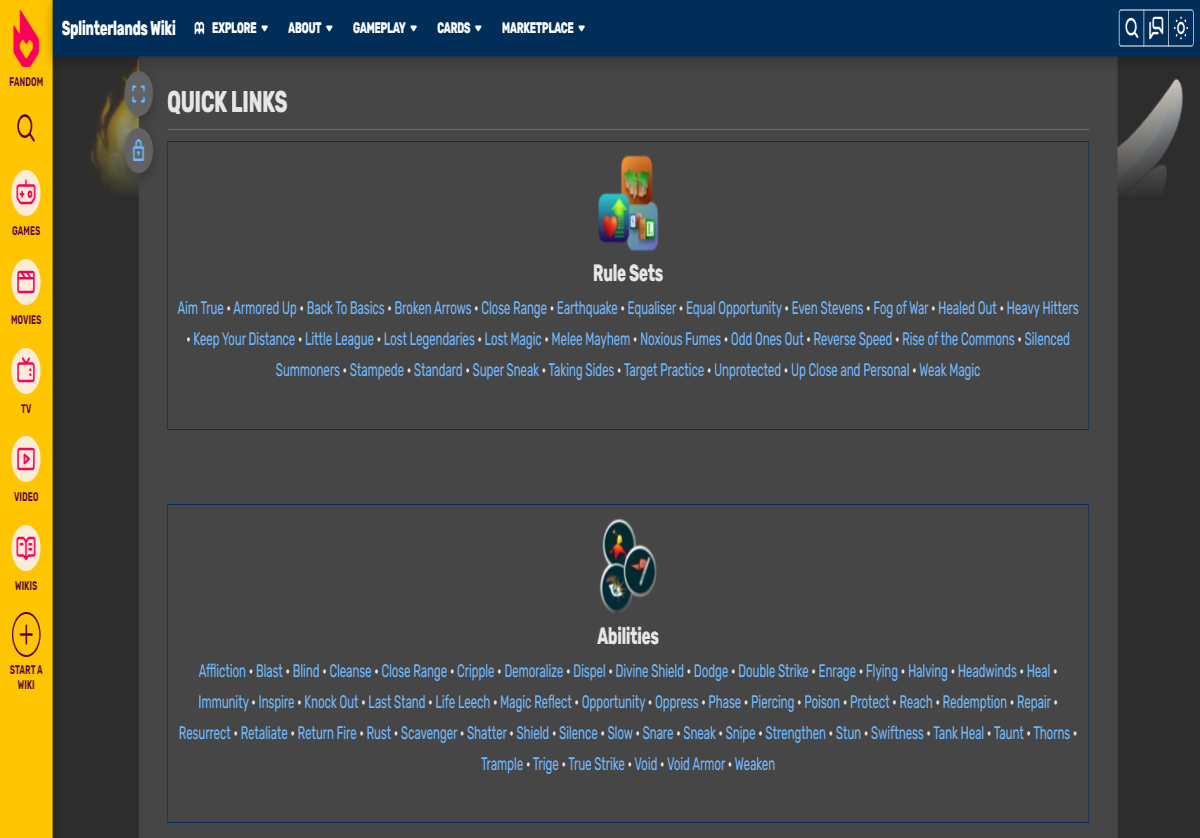Open the Up Close and Personal link

tap(850, 370)
